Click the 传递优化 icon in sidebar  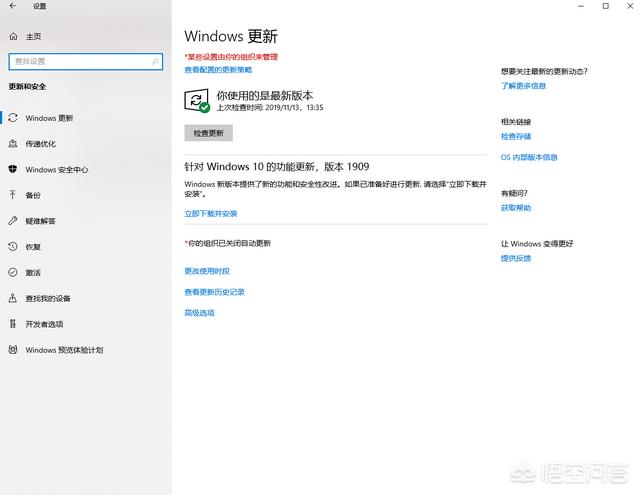(13, 144)
